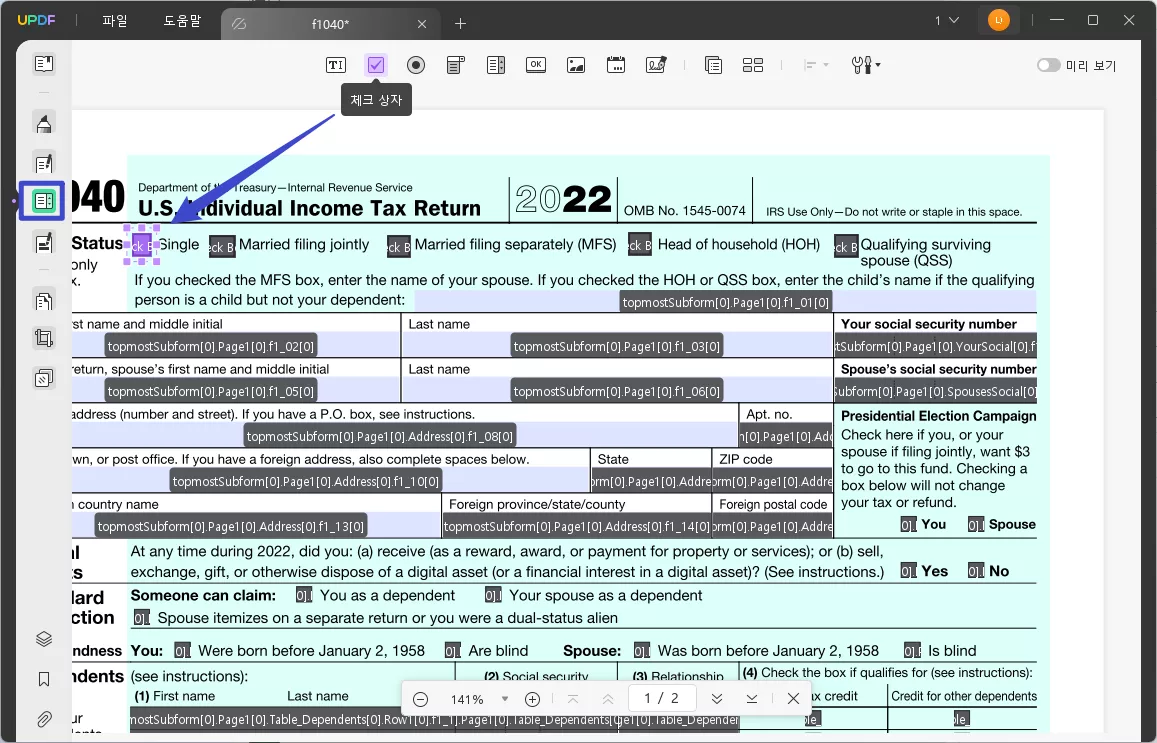Go to the first page
Viewport: 1157px width, 743px height.
pyautogui.click(x=573, y=699)
